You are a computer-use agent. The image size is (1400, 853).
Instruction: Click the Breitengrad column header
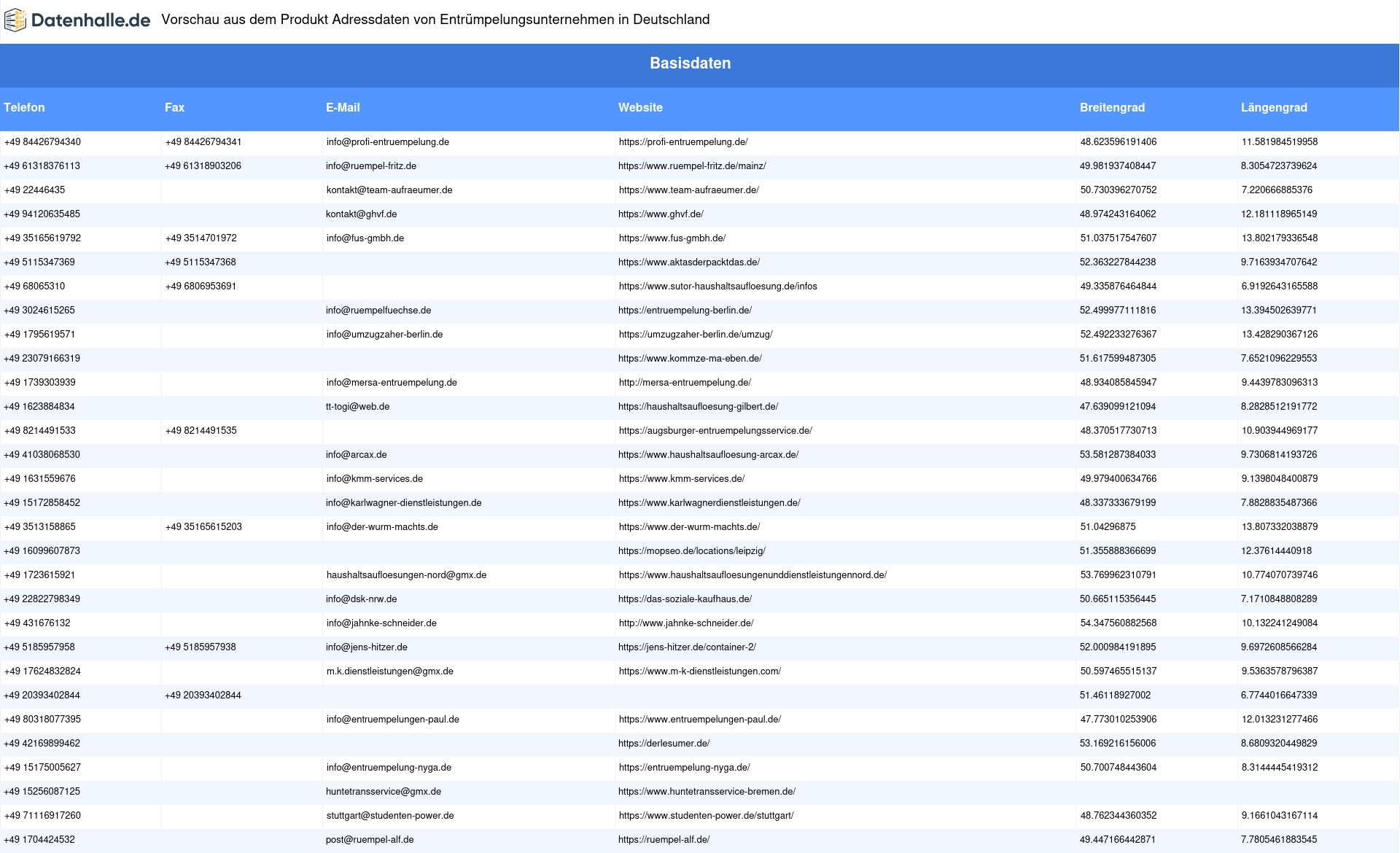tap(1112, 107)
